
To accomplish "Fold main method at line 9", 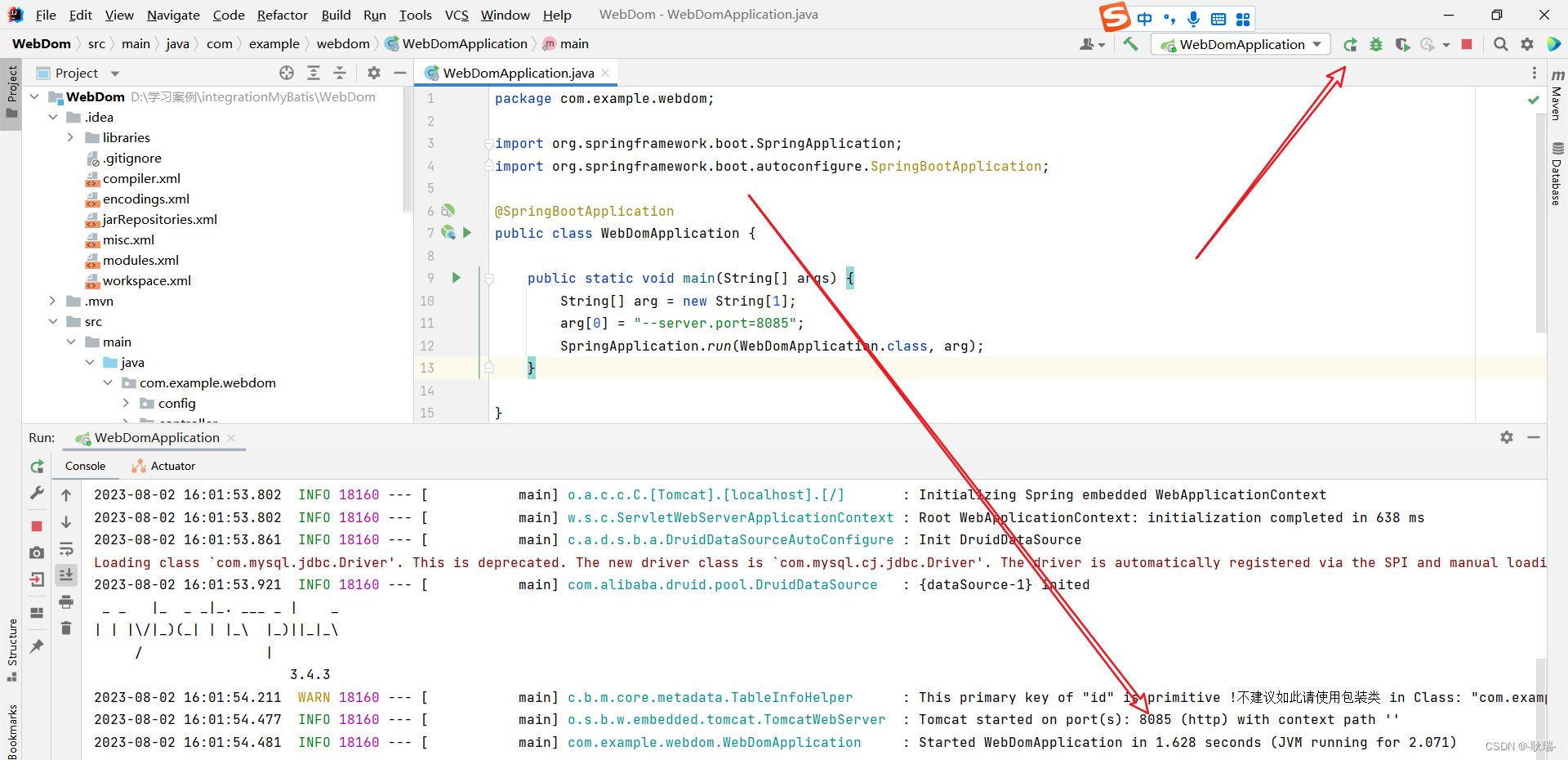I will [489, 279].
